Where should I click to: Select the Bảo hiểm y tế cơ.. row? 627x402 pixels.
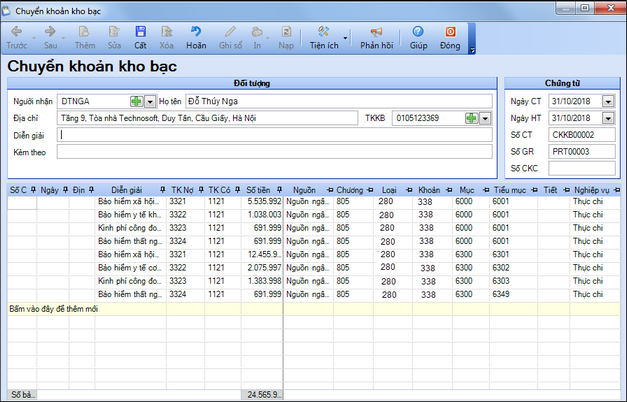[x=314, y=268]
